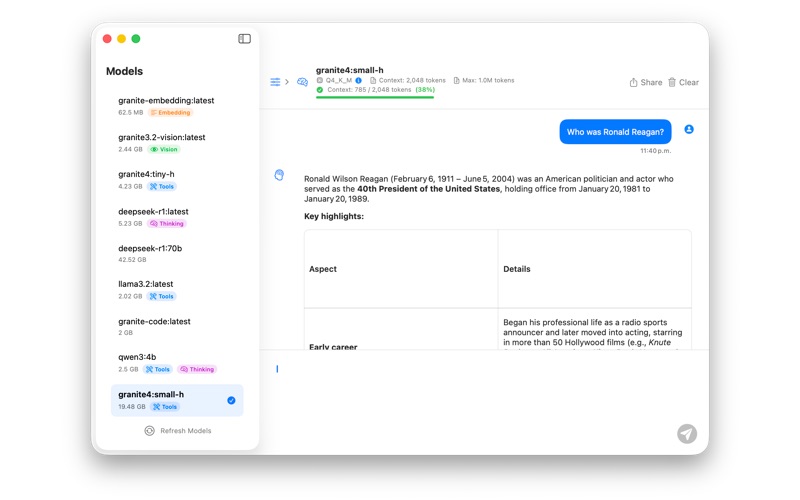Clear the chat history
The width and height of the screenshot is (800, 500).
(683, 82)
